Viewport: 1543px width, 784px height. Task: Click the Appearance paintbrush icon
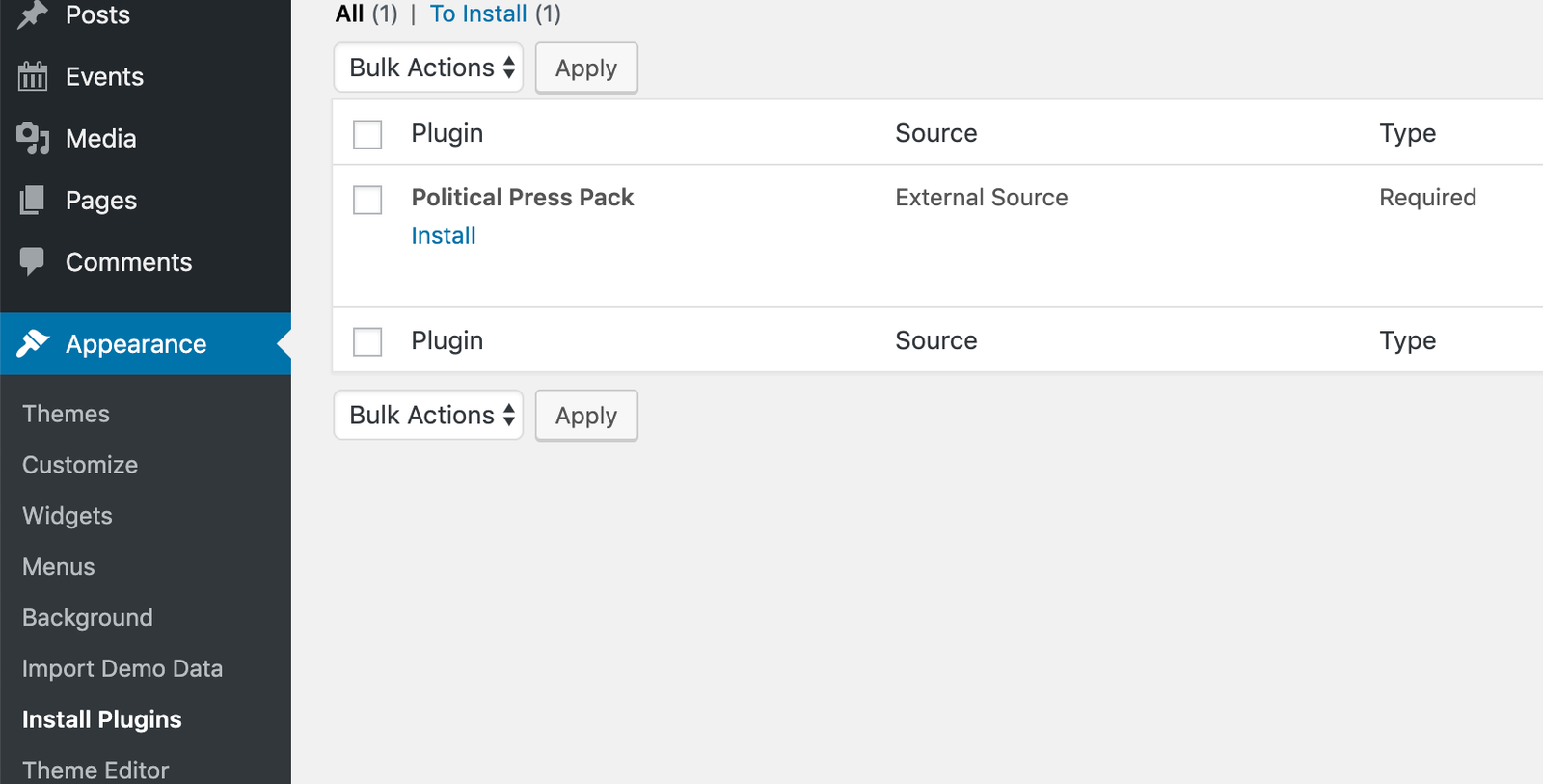(x=33, y=343)
